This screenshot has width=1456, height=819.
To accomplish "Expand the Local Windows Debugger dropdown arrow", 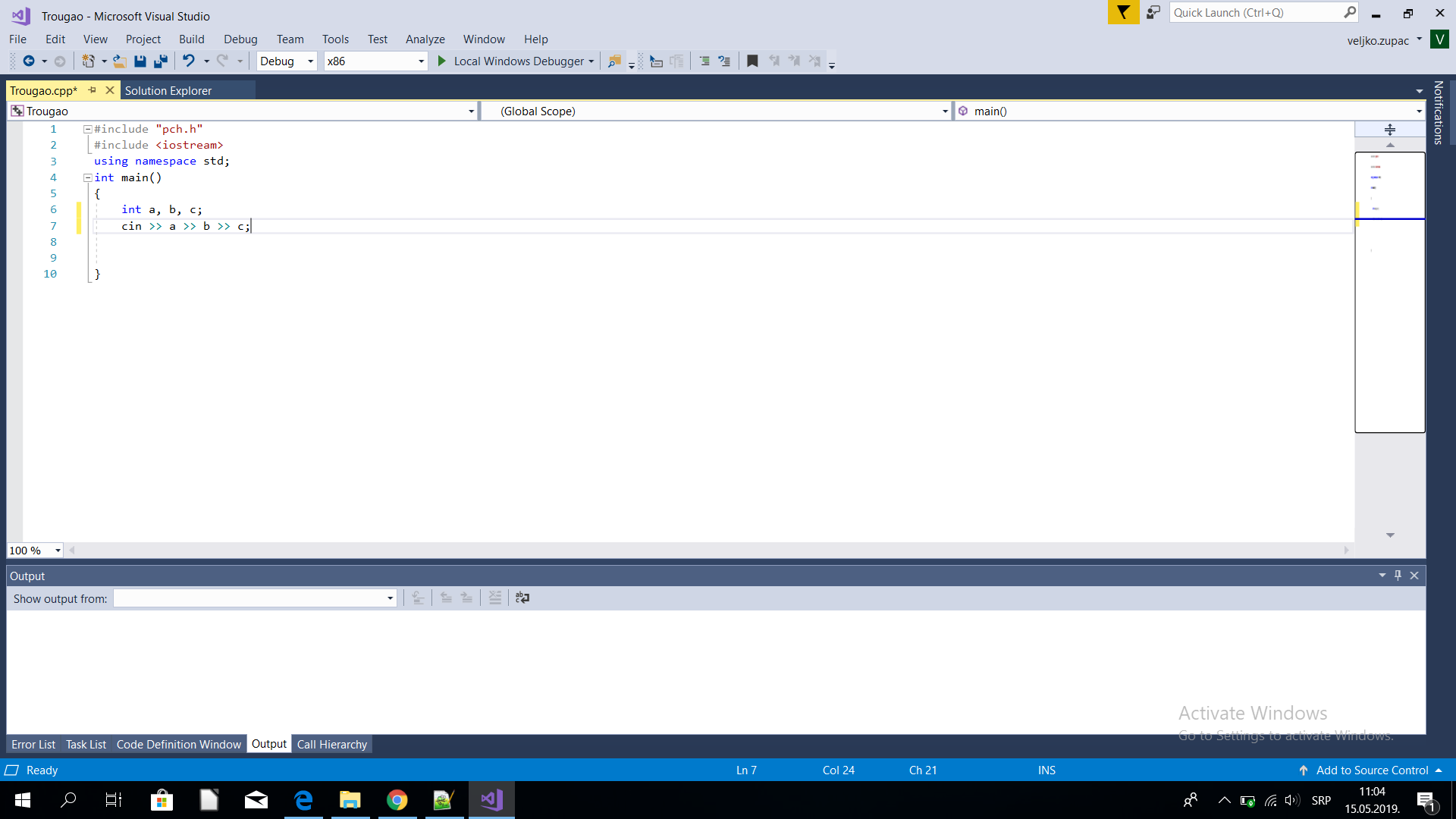I will tap(591, 61).
